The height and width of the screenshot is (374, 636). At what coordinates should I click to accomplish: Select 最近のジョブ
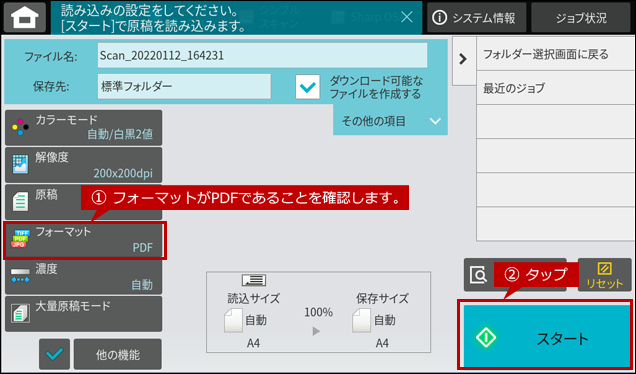coord(555,88)
